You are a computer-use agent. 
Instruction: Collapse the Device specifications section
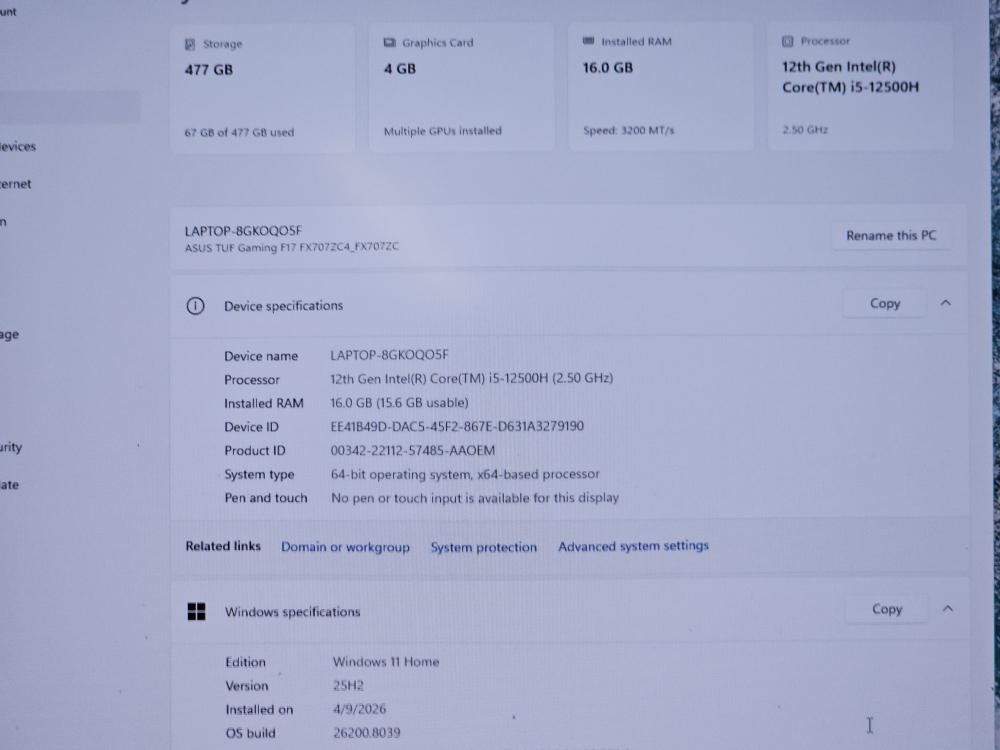946,303
